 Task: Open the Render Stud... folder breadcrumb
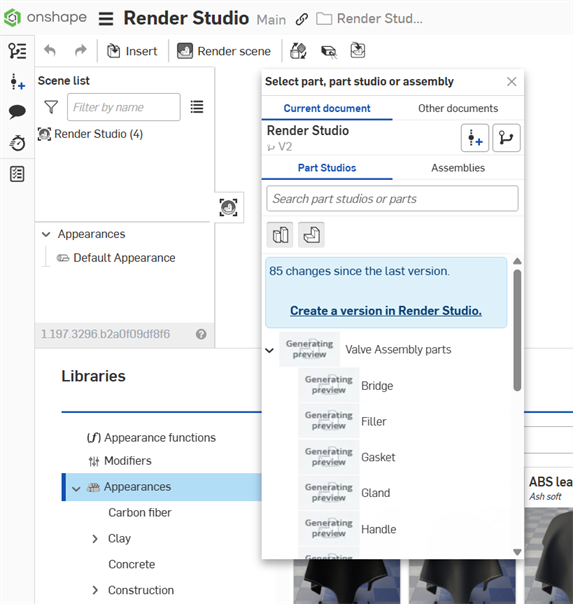point(370,18)
